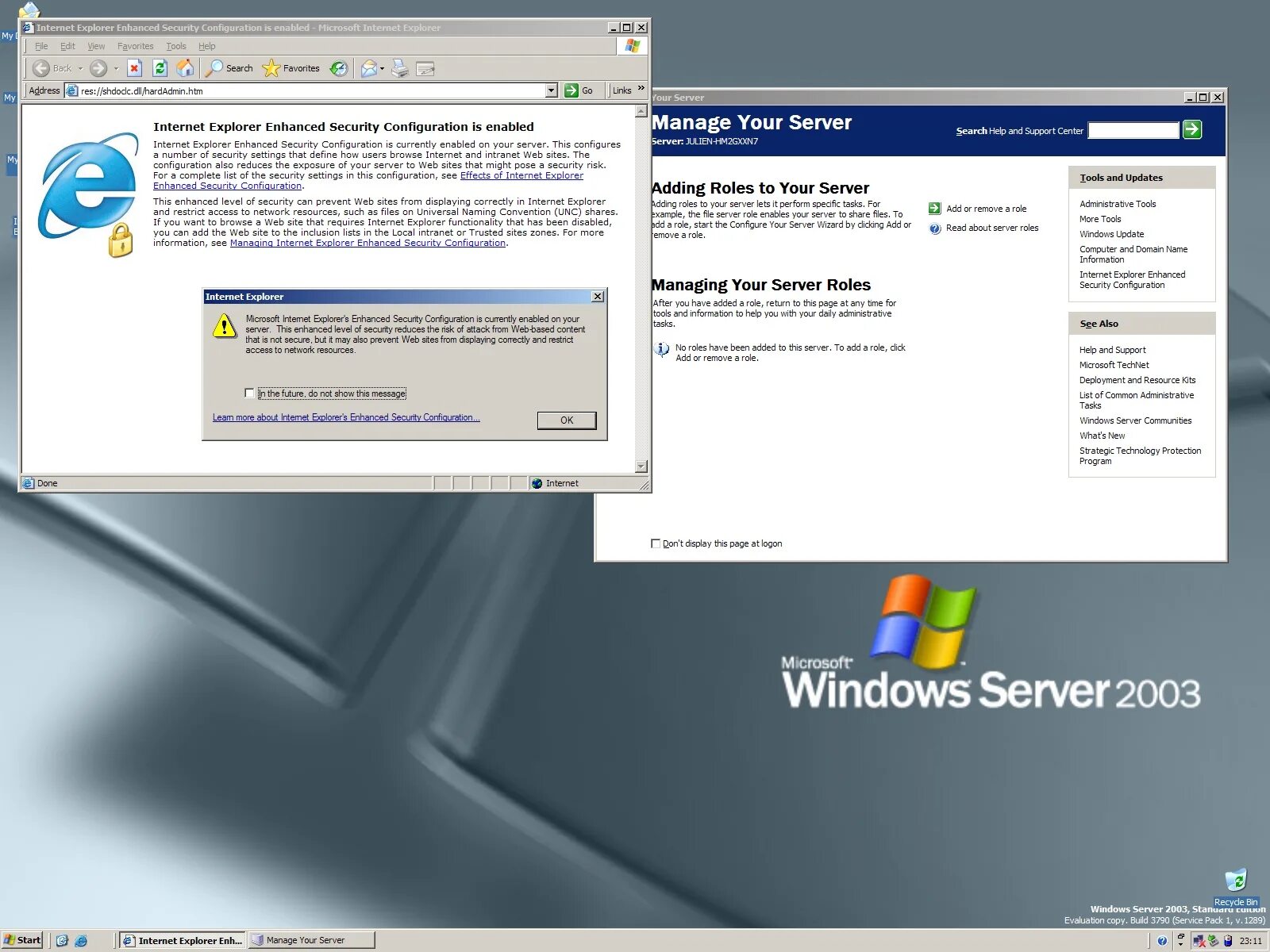The width and height of the screenshot is (1270, 952).
Task: Open the Recycle Bin desktop icon
Action: (1236, 887)
